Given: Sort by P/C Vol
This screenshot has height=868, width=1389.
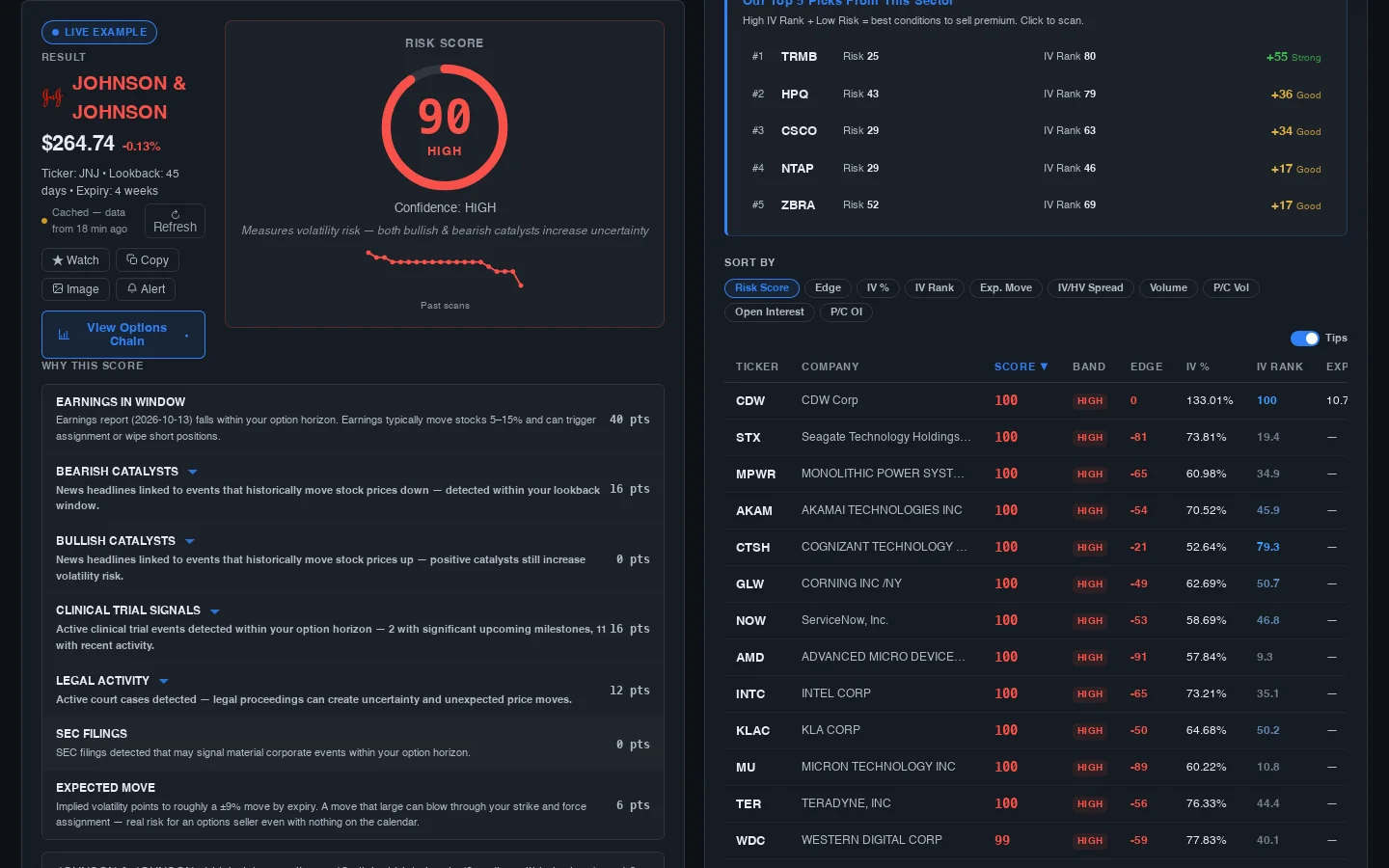Looking at the screenshot, I should (x=1231, y=288).
